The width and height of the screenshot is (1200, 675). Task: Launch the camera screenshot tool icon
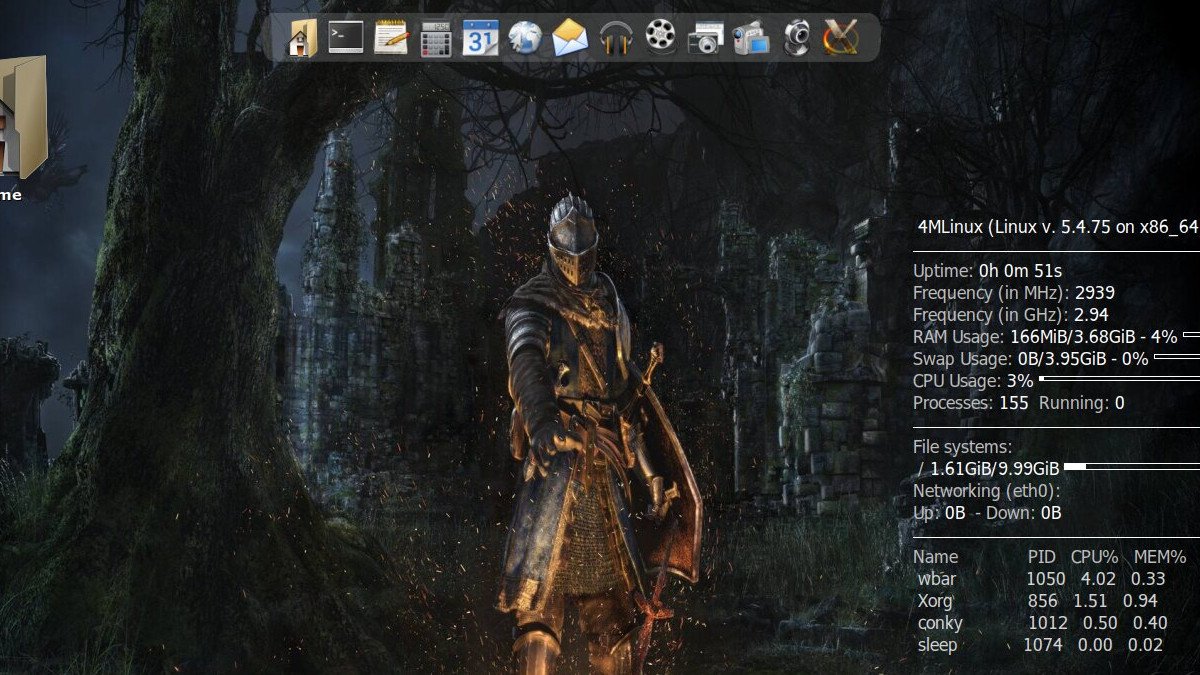tap(705, 39)
